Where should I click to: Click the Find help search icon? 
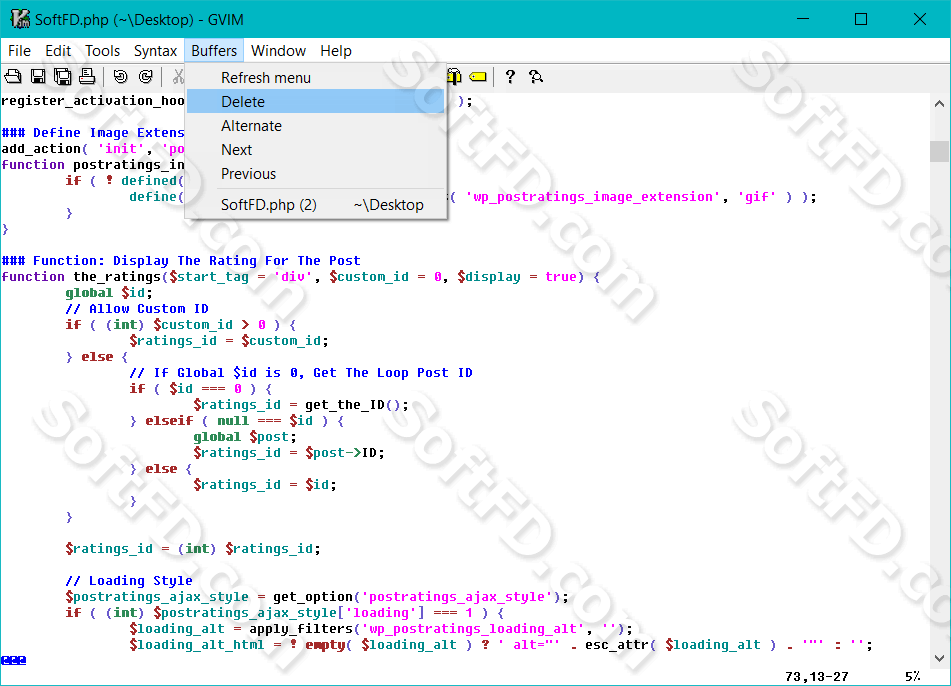pos(536,76)
